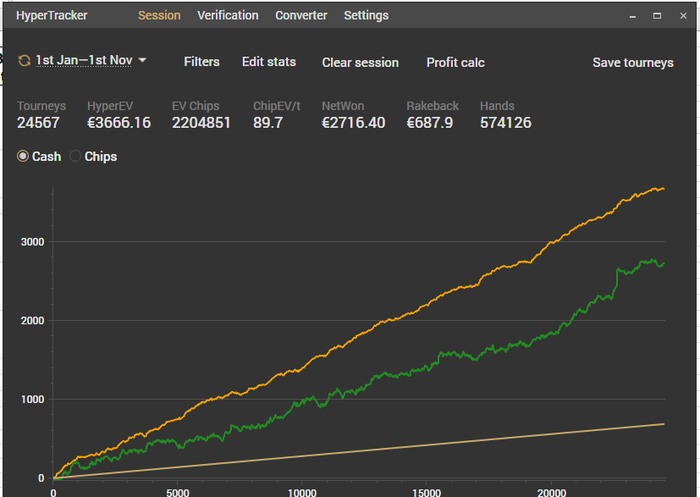Click the 15000 x-axis label
The width and height of the screenshot is (700, 497).
pyautogui.click(x=426, y=493)
